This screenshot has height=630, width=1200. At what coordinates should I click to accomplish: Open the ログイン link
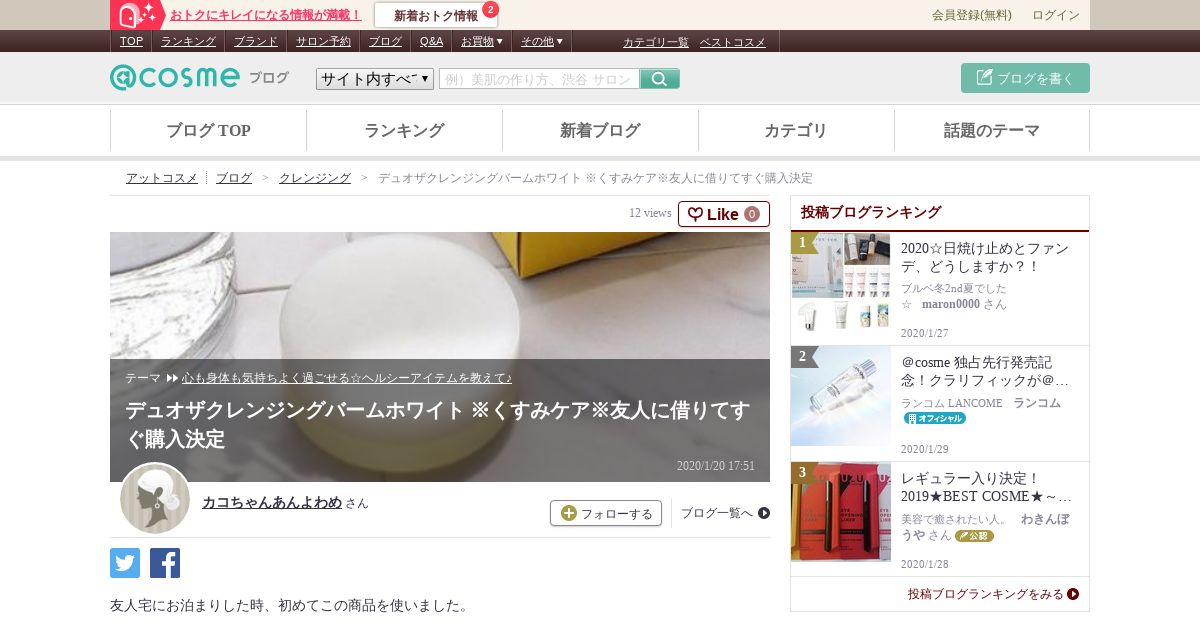1056,15
